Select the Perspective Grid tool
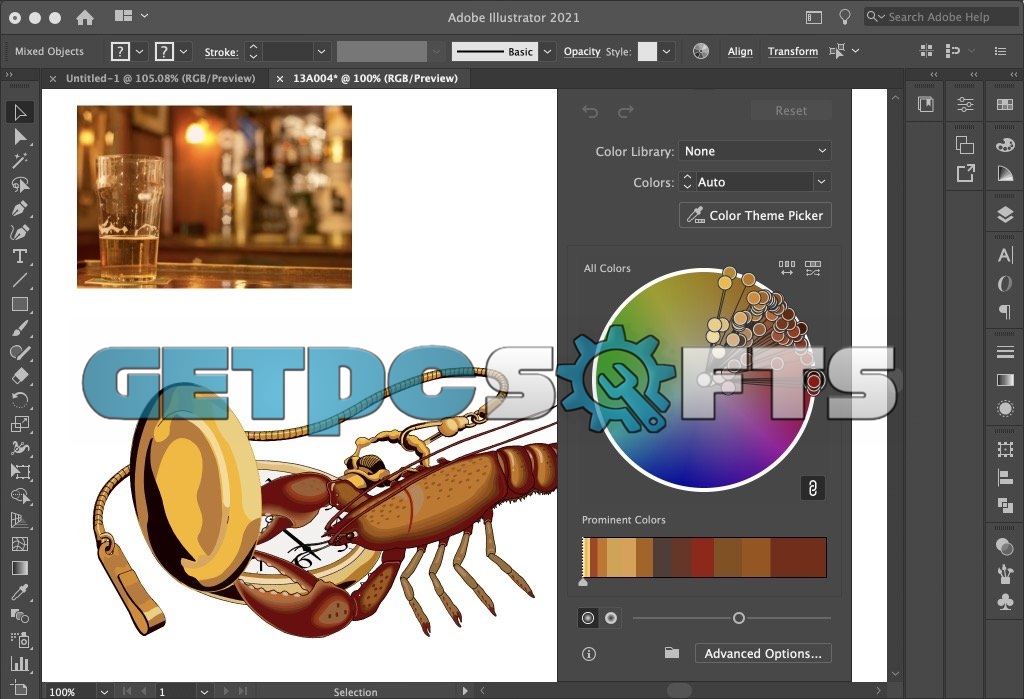This screenshot has width=1024, height=699. coord(20,520)
